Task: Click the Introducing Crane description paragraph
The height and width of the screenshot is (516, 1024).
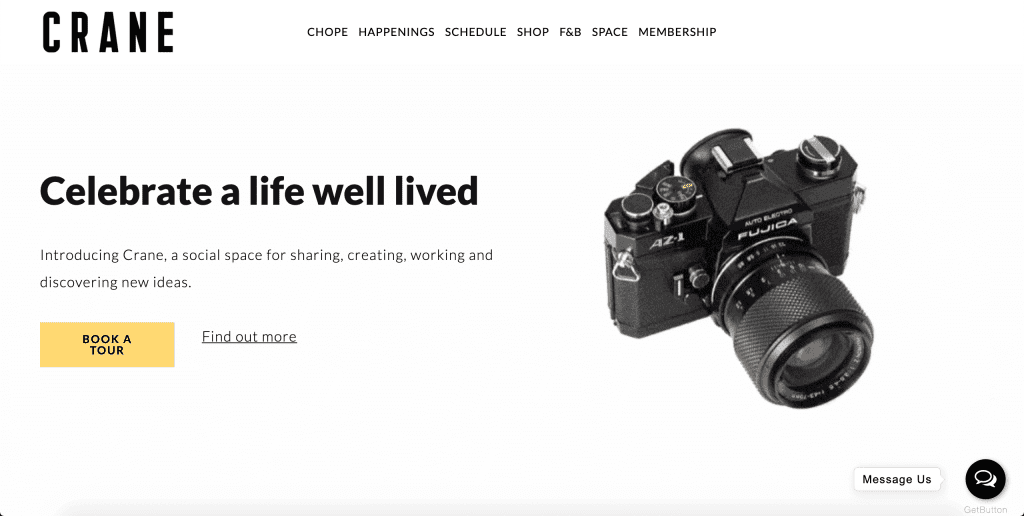Action: pyautogui.click(x=266, y=268)
